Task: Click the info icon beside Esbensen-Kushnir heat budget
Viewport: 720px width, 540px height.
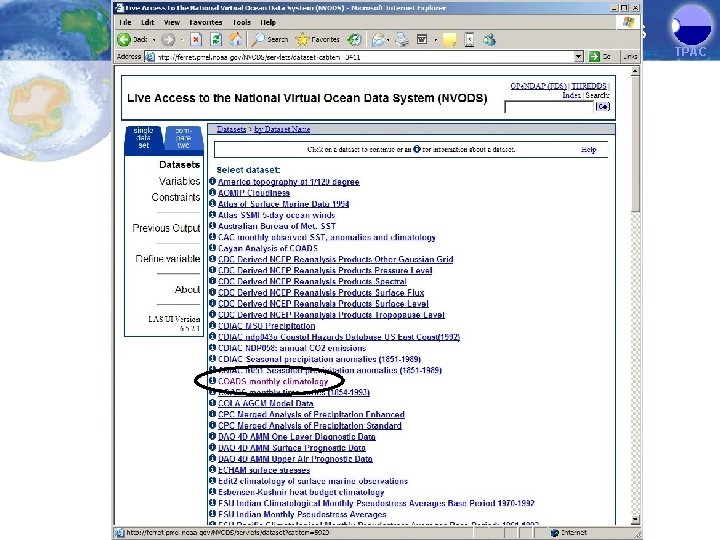Action: tap(212, 491)
